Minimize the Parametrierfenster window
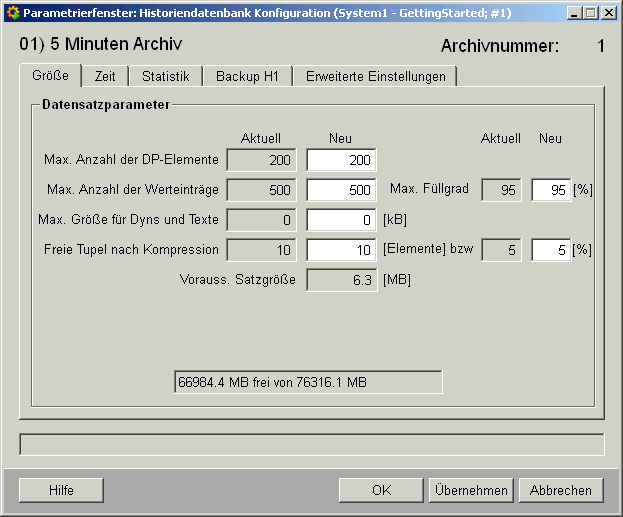Viewport: 623px width, 517px height. [x=573, y=13]
